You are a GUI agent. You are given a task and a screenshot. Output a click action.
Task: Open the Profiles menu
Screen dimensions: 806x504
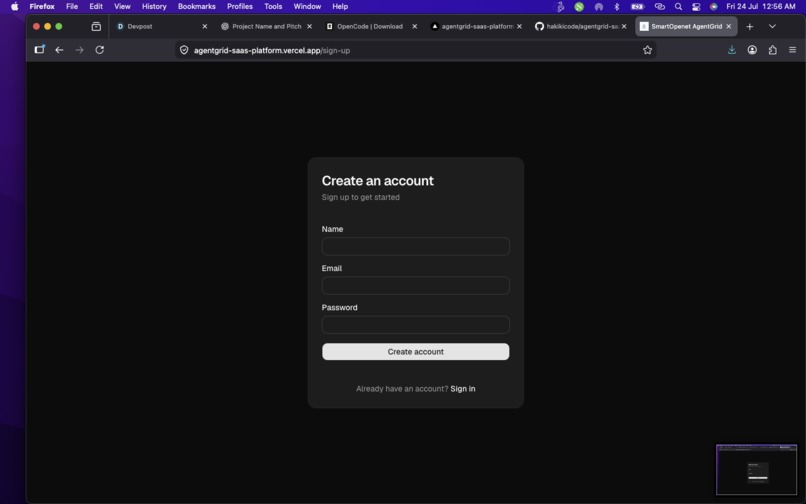coord(240,6)
